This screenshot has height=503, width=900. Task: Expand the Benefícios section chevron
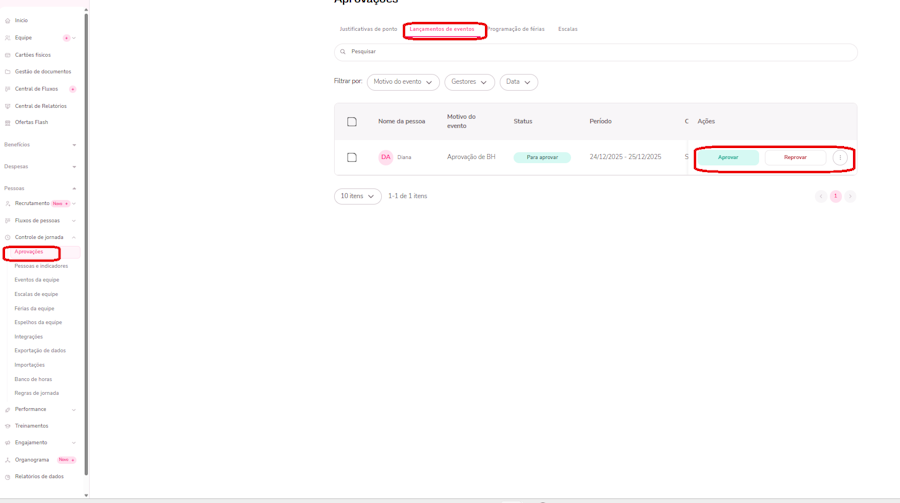pyautogui.click(x=74, y=145)
